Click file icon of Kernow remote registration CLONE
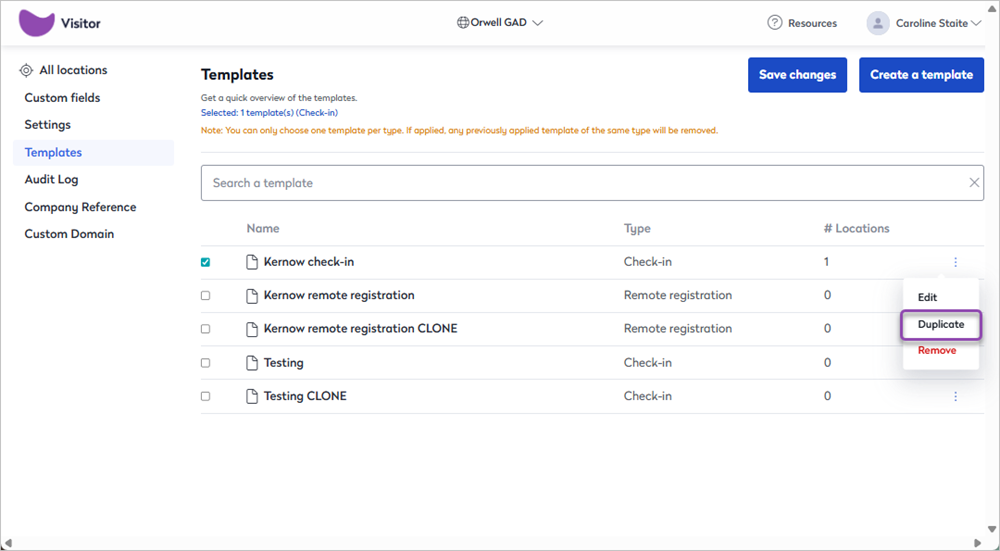Image resolution: width=1000 pixels, height=551 pixels. (x=253, y=329)
